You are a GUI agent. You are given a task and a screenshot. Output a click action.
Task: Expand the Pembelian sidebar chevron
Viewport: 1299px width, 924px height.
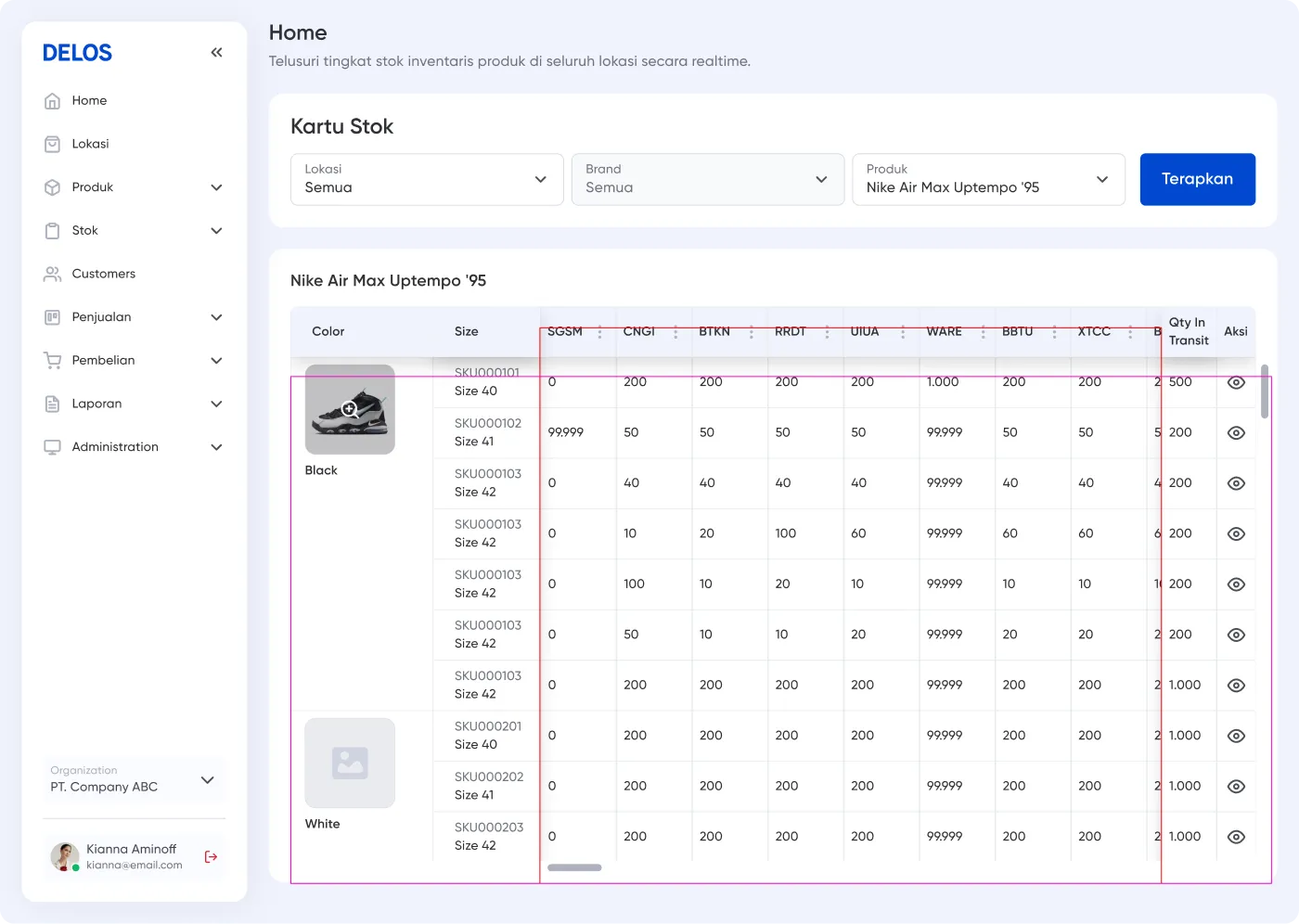tap(216, 361)
